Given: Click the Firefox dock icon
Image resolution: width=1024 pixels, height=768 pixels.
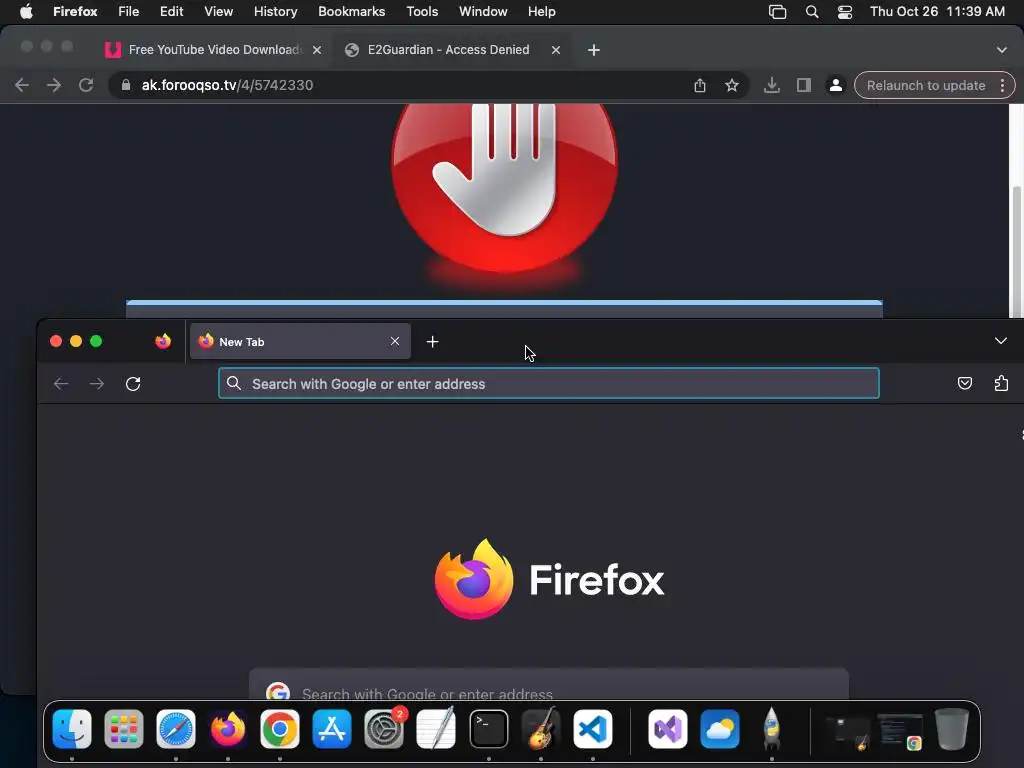Looking at the screenshot, I should (228, 729).
